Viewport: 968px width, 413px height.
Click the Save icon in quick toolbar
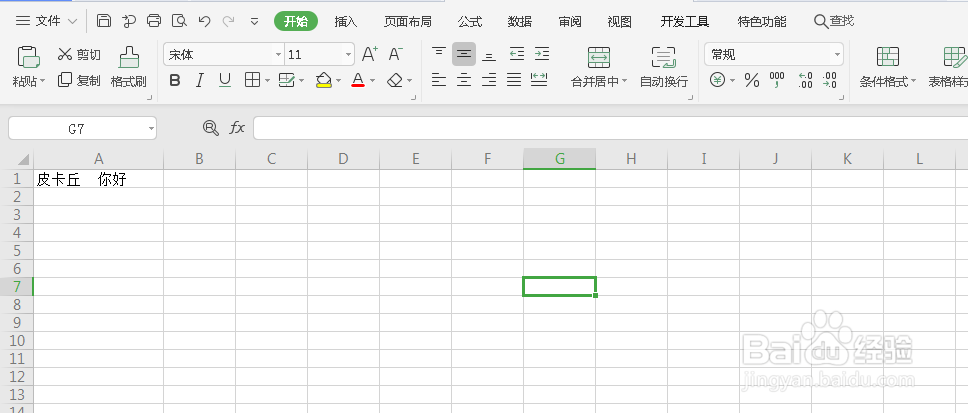click(x=104, y=21)
